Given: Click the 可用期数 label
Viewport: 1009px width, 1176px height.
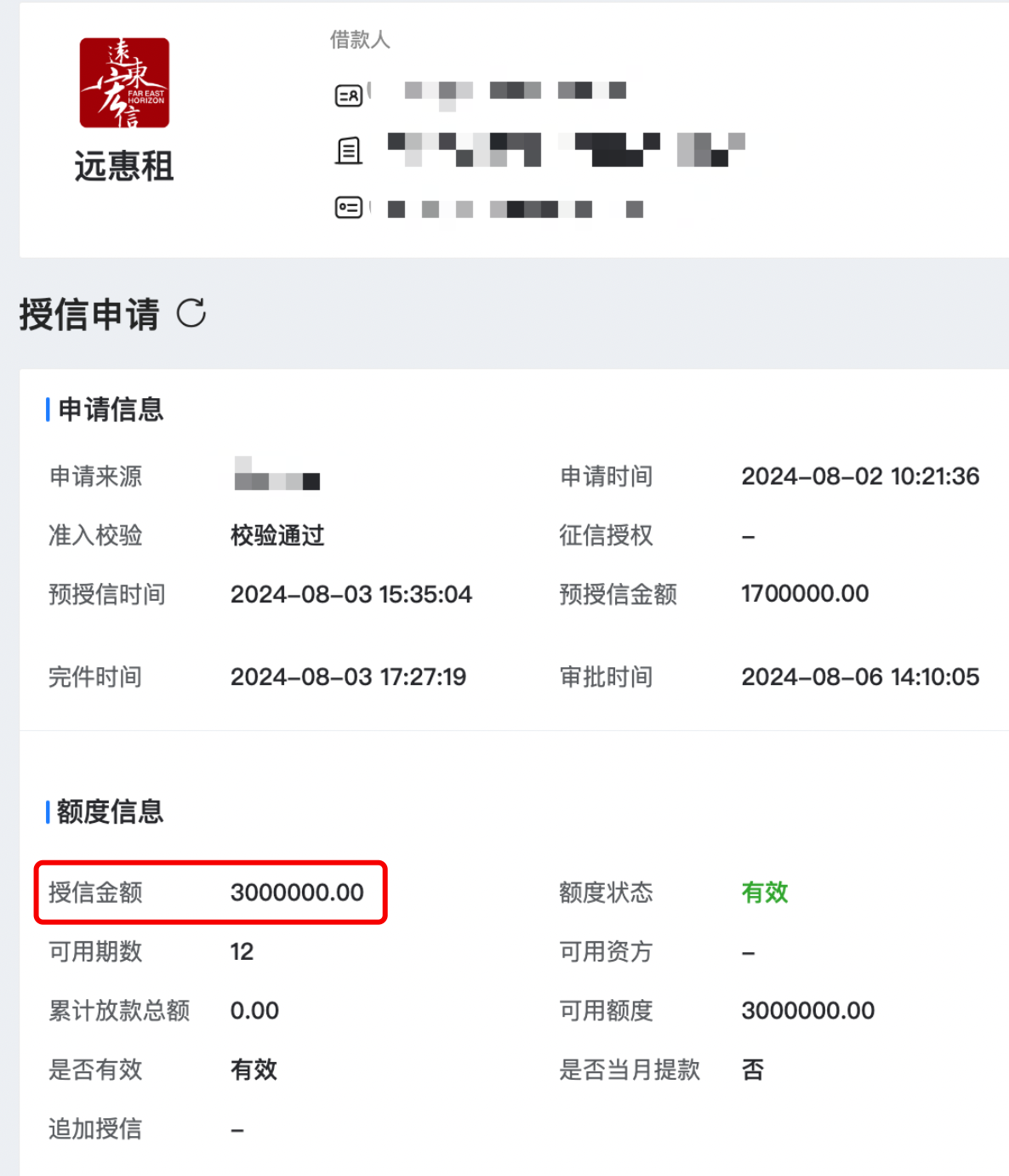Looking at the screenshot, I should click(x=95, y=951).
